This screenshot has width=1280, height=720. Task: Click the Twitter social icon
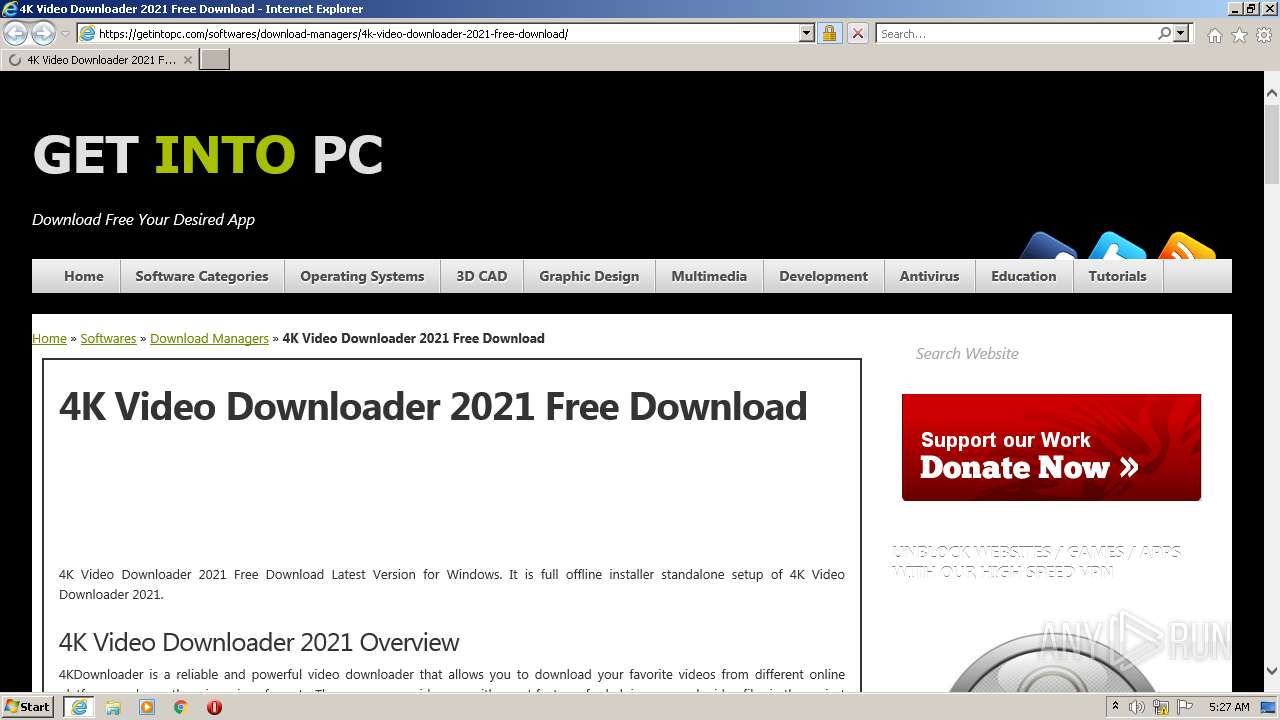click(x=1117, y=246)
